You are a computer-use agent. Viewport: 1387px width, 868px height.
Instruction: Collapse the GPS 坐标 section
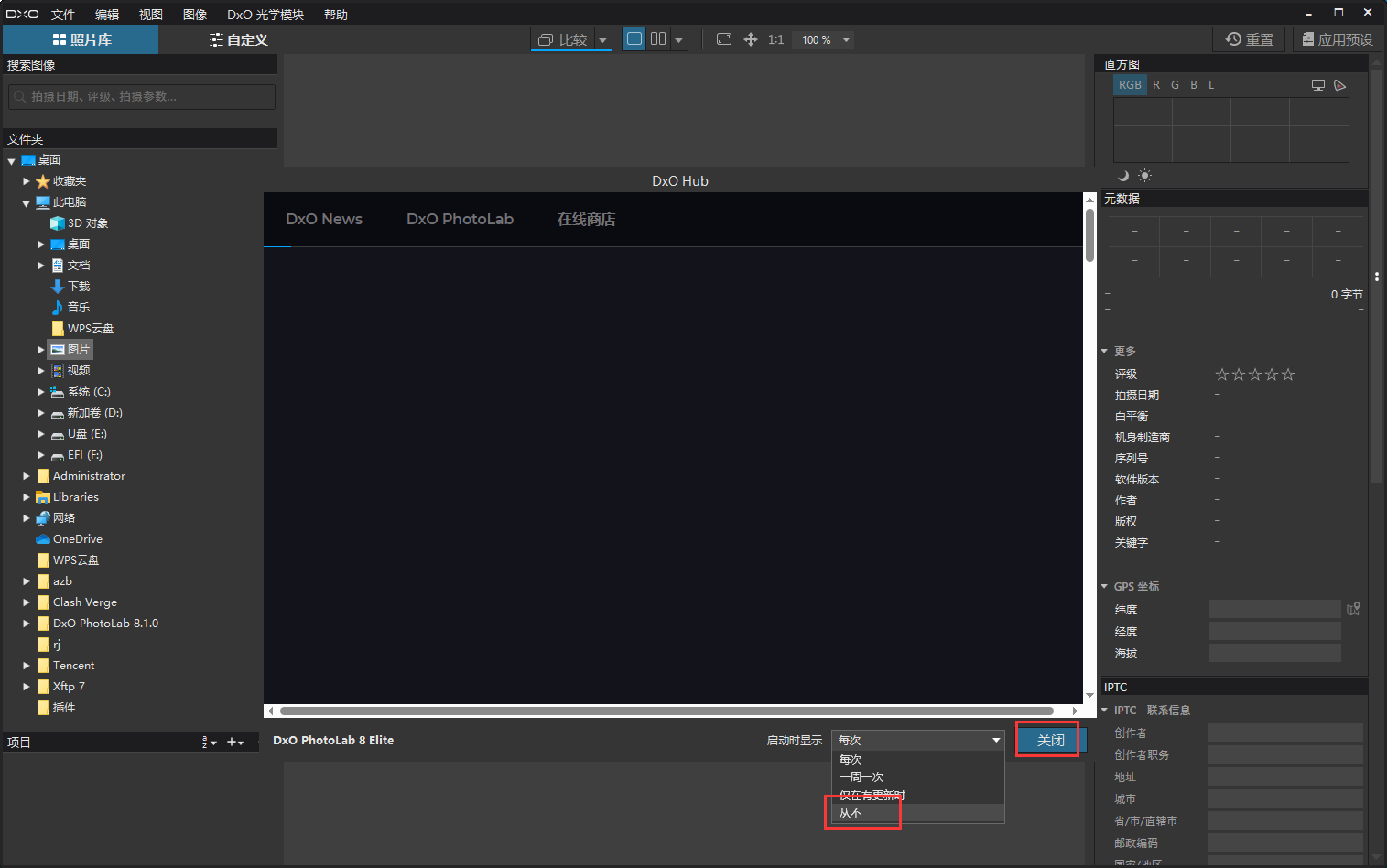pos(1105,587)
